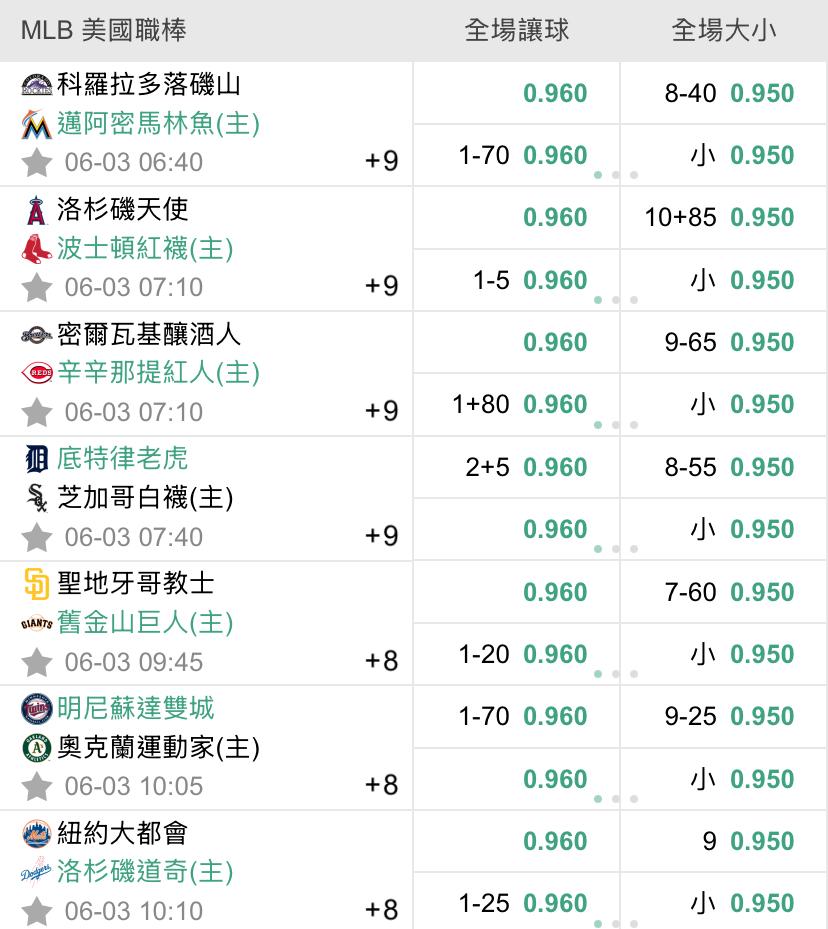The width and height of the screenshot is (828, 929).
Task: Favorite the 06-03 06:40 game star
Action: pos(37,163)
